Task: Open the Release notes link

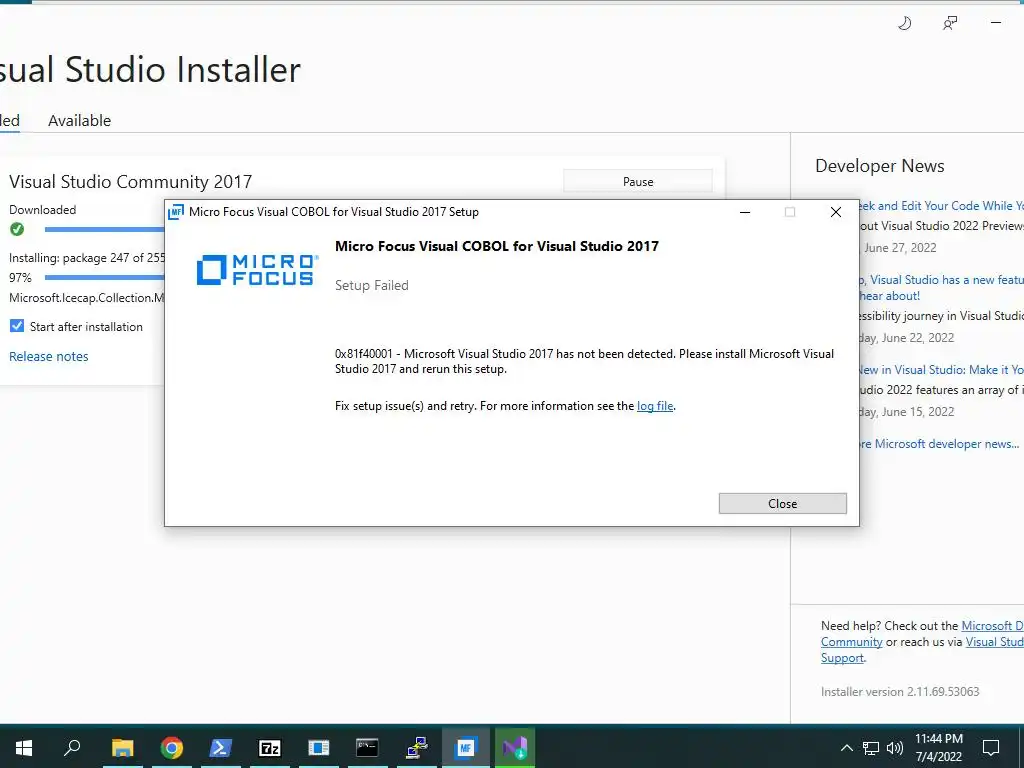Action: pyautogui.click(x=48, y=357)
